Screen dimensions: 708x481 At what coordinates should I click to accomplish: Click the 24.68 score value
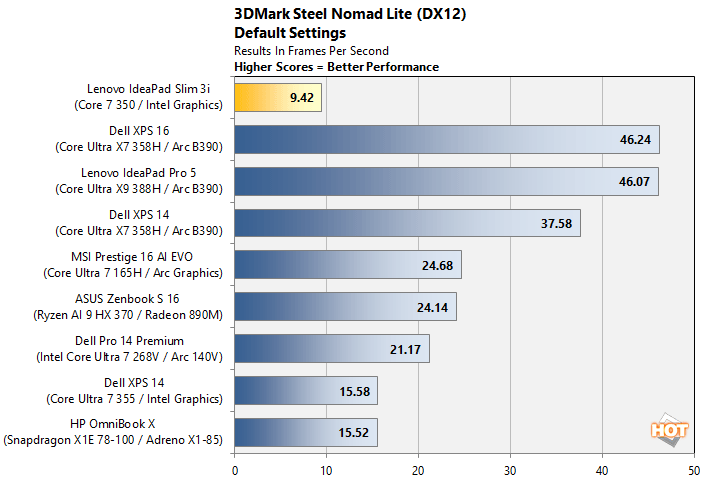(x=437, y=266)
